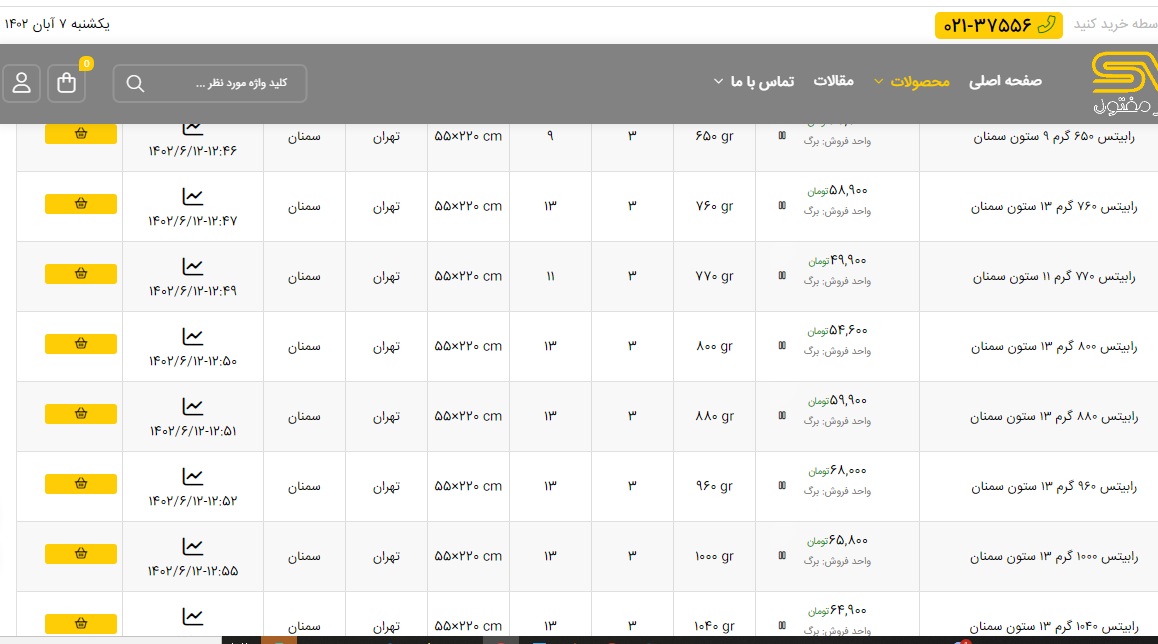Screen dimensions: 1158x644
Task: Open product link رابیتس 960 گرم 13 ستون
Action: coord(1053,487)
